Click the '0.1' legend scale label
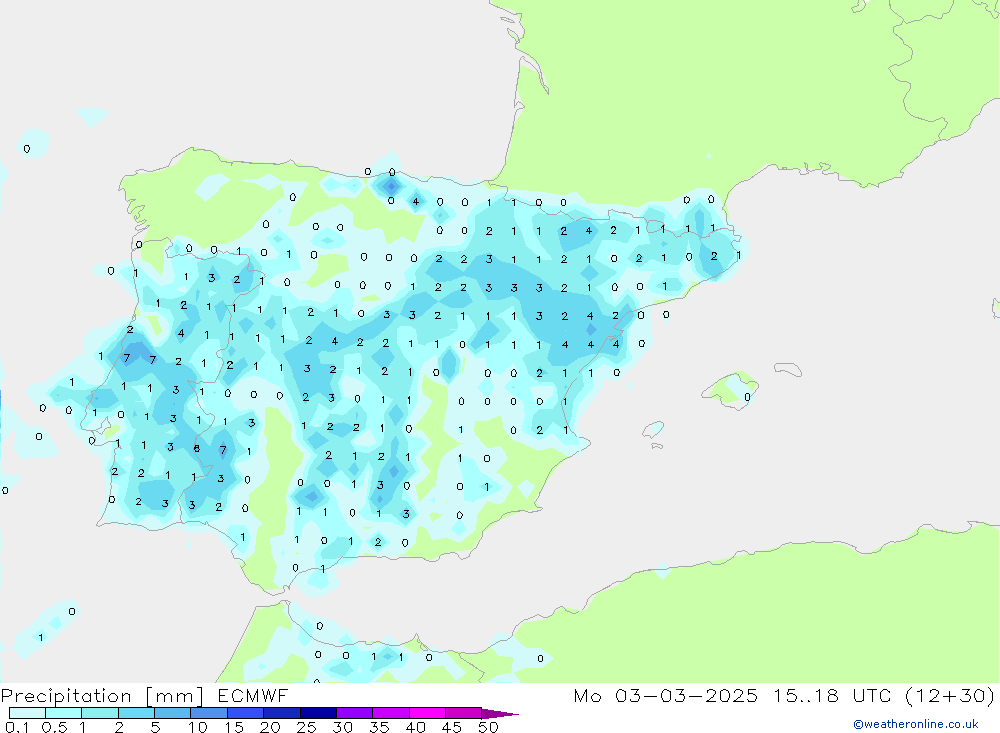Image resolution: width=1000 pixels, height=733 pixels. tap(17, 727)
